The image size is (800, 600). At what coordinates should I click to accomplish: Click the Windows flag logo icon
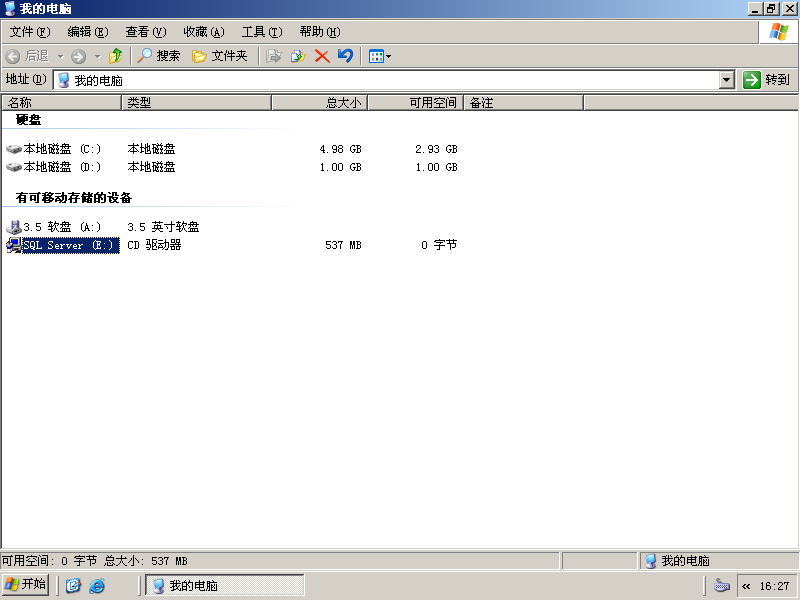[779, 32]
